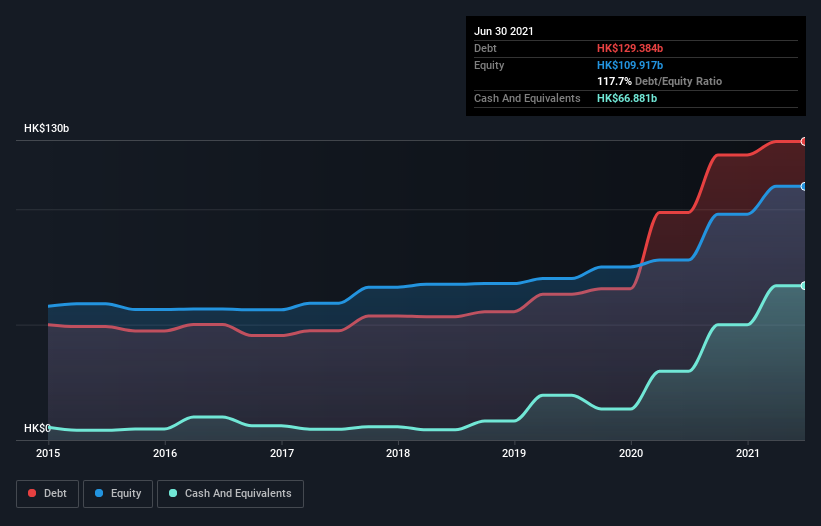The height and width of the screenshot is (526, 821).
Task: Select the blue Equity endpoint marker
Action: [x=804, y=186]
